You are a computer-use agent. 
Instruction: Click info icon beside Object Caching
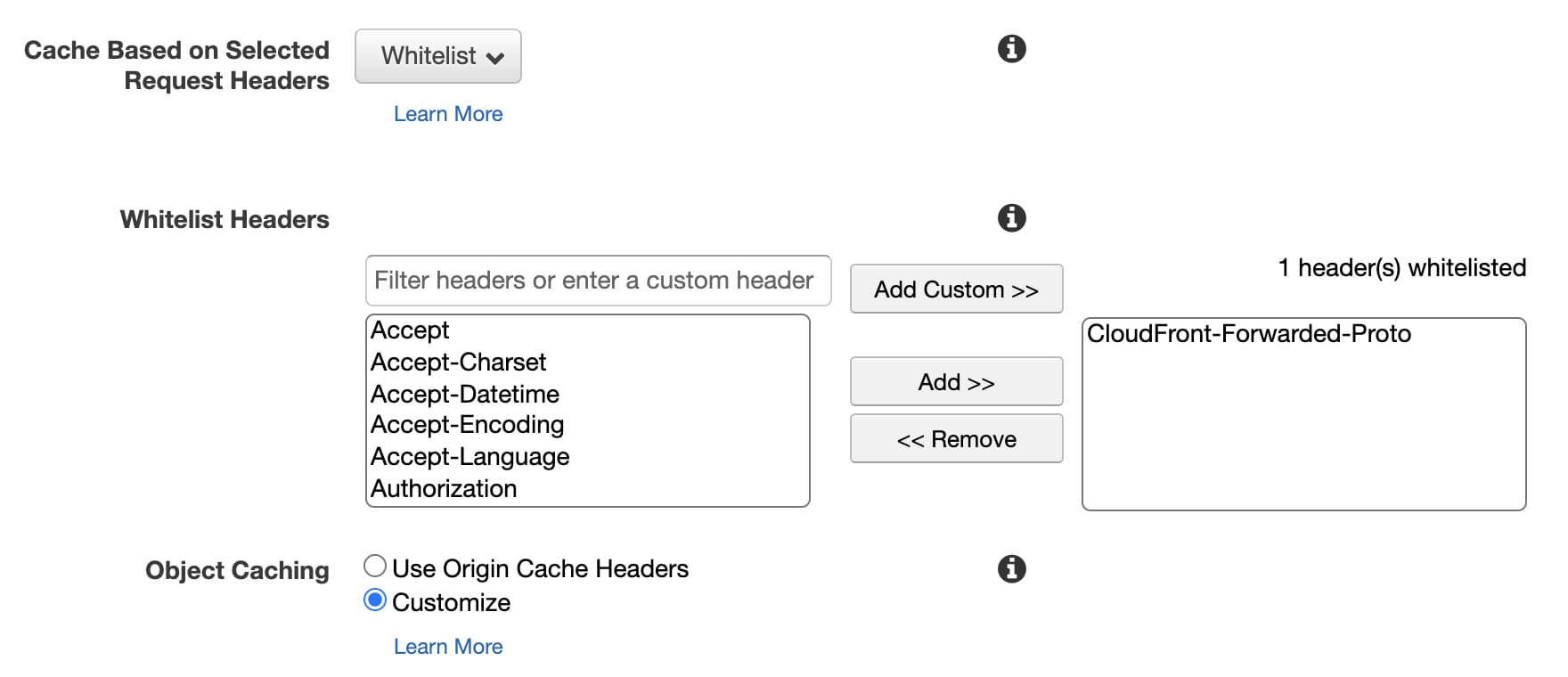(x=1011, y=568)
